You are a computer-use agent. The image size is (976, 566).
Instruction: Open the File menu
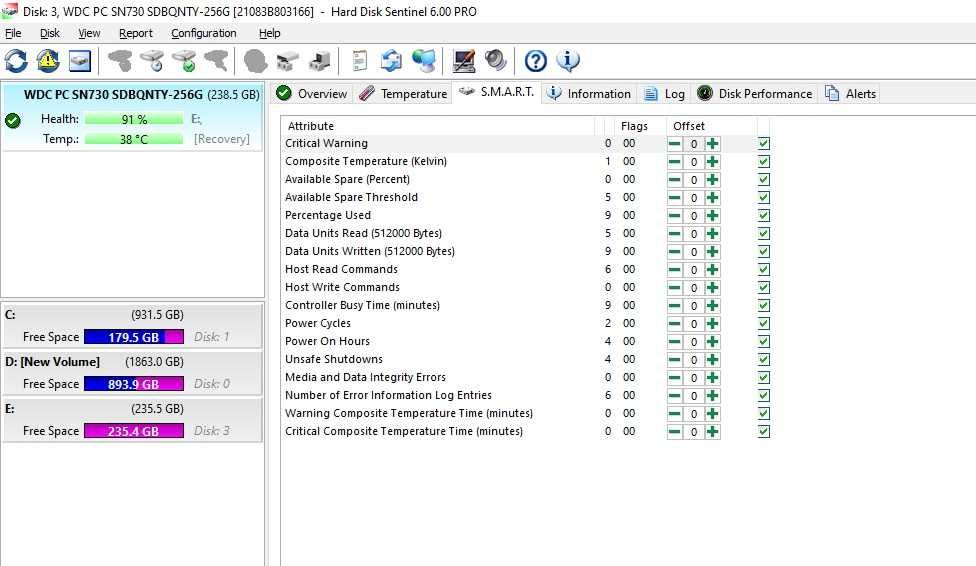click(13, 34)
